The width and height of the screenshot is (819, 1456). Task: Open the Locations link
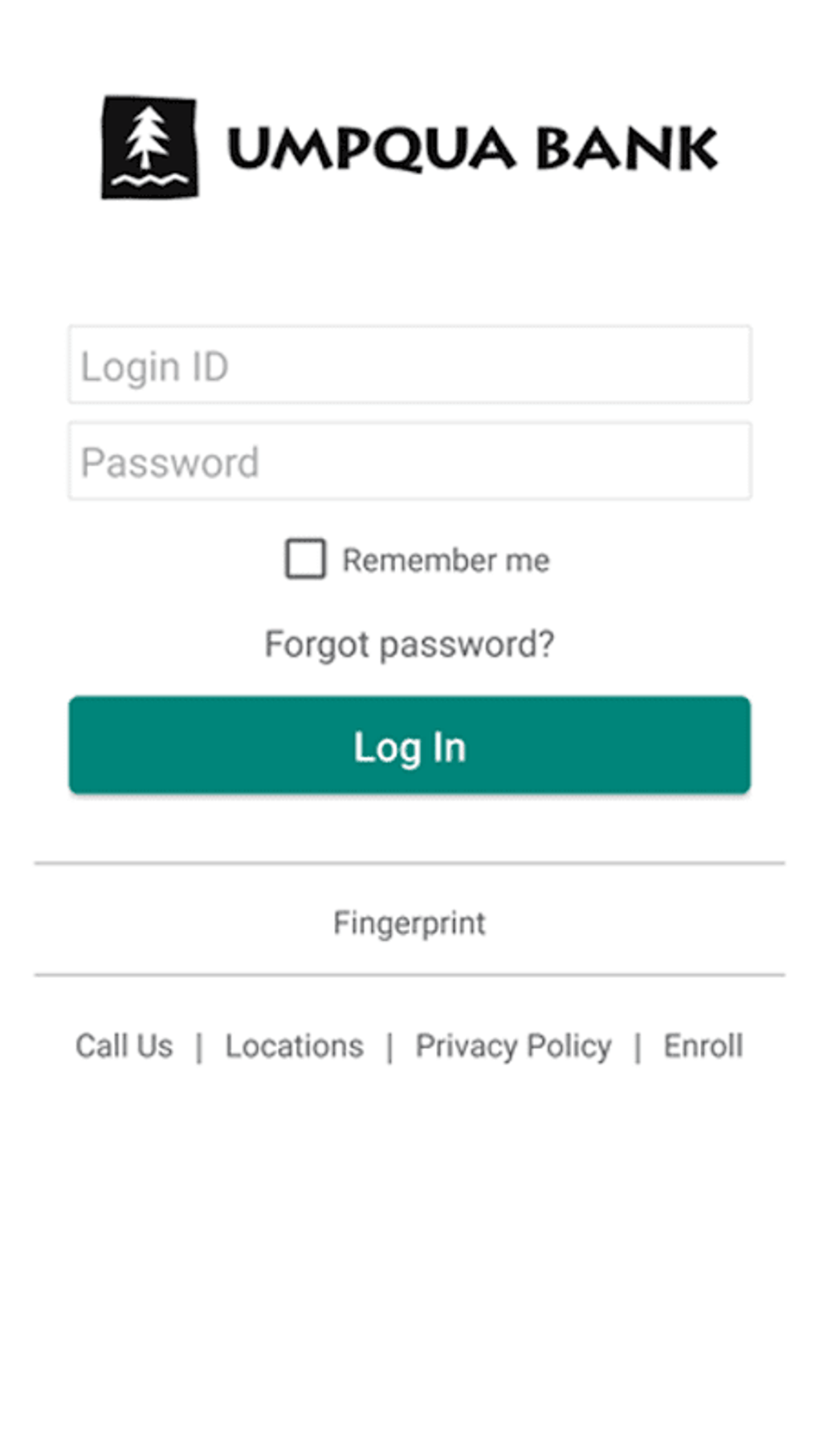[294, 1046]
